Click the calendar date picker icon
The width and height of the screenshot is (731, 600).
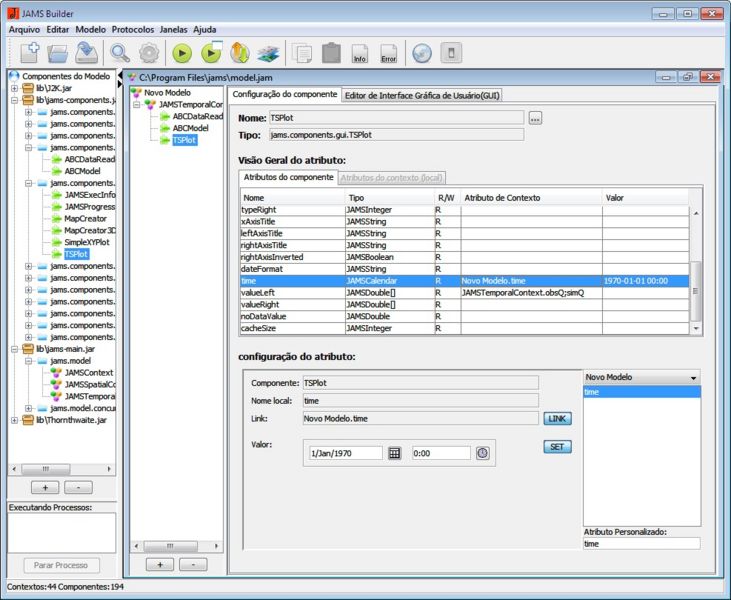click(394, 453)
